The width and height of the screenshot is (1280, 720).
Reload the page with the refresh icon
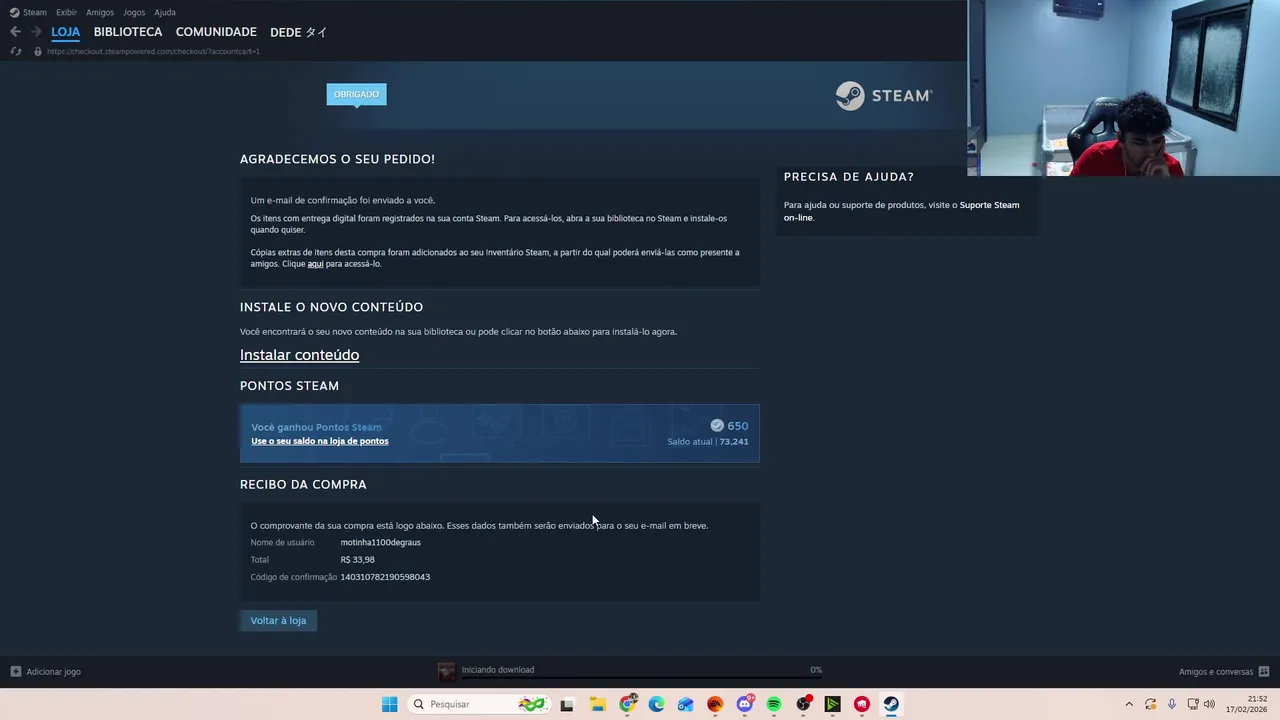click(x=16, y=51)
